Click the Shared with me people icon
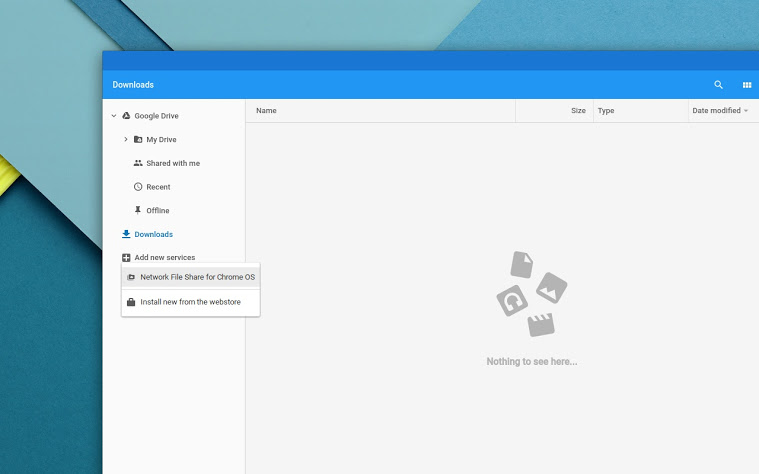This screenshot has height=474, width=759. 138,163
